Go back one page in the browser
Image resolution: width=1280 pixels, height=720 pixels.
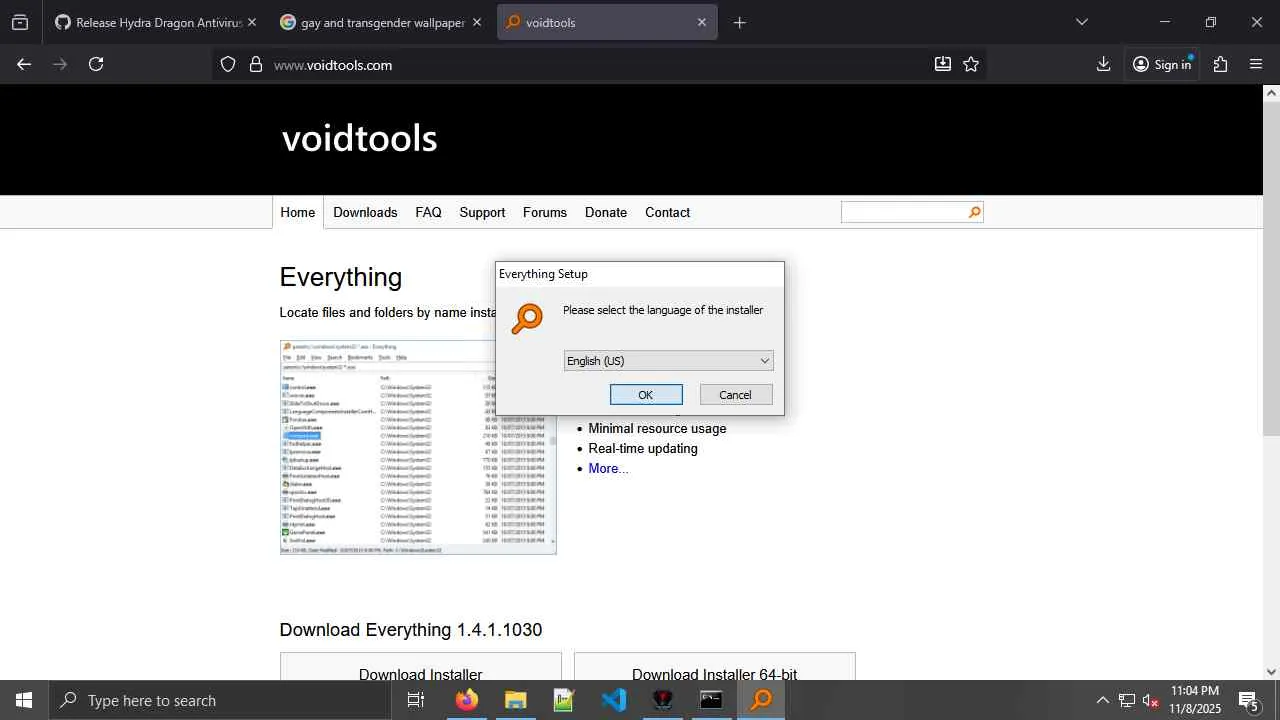[24, 64]
